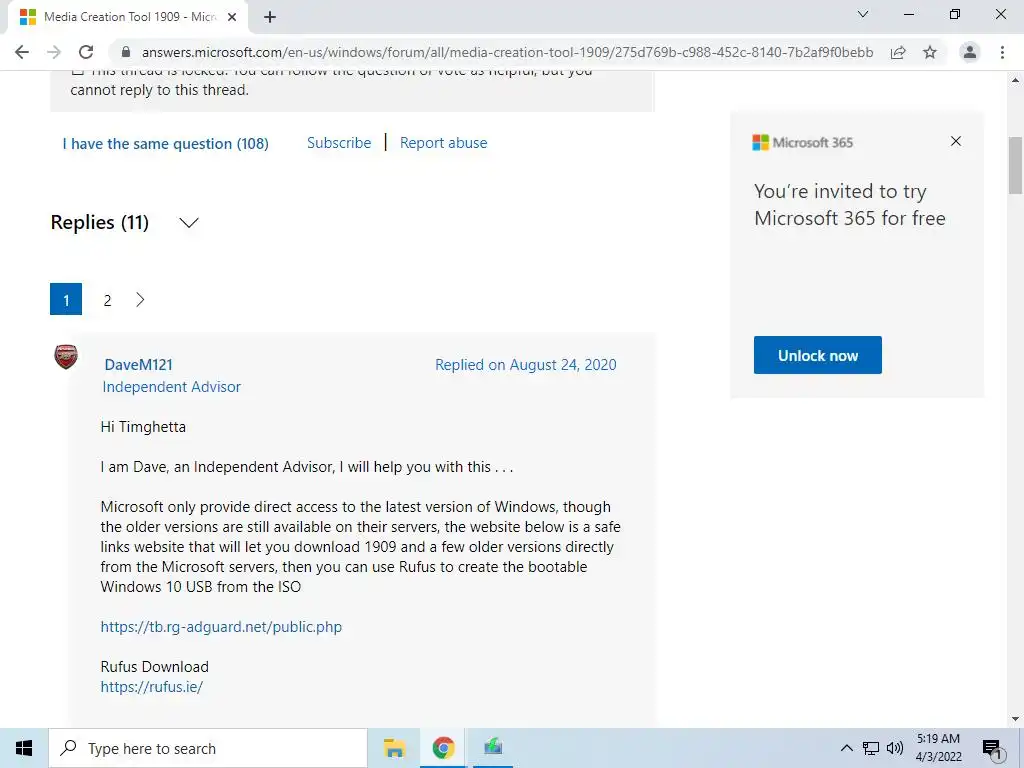Image resolution: width=1024 pixels, height=768 pixels.
Task: View site security lock information
Action: click(x=126, y=52)
